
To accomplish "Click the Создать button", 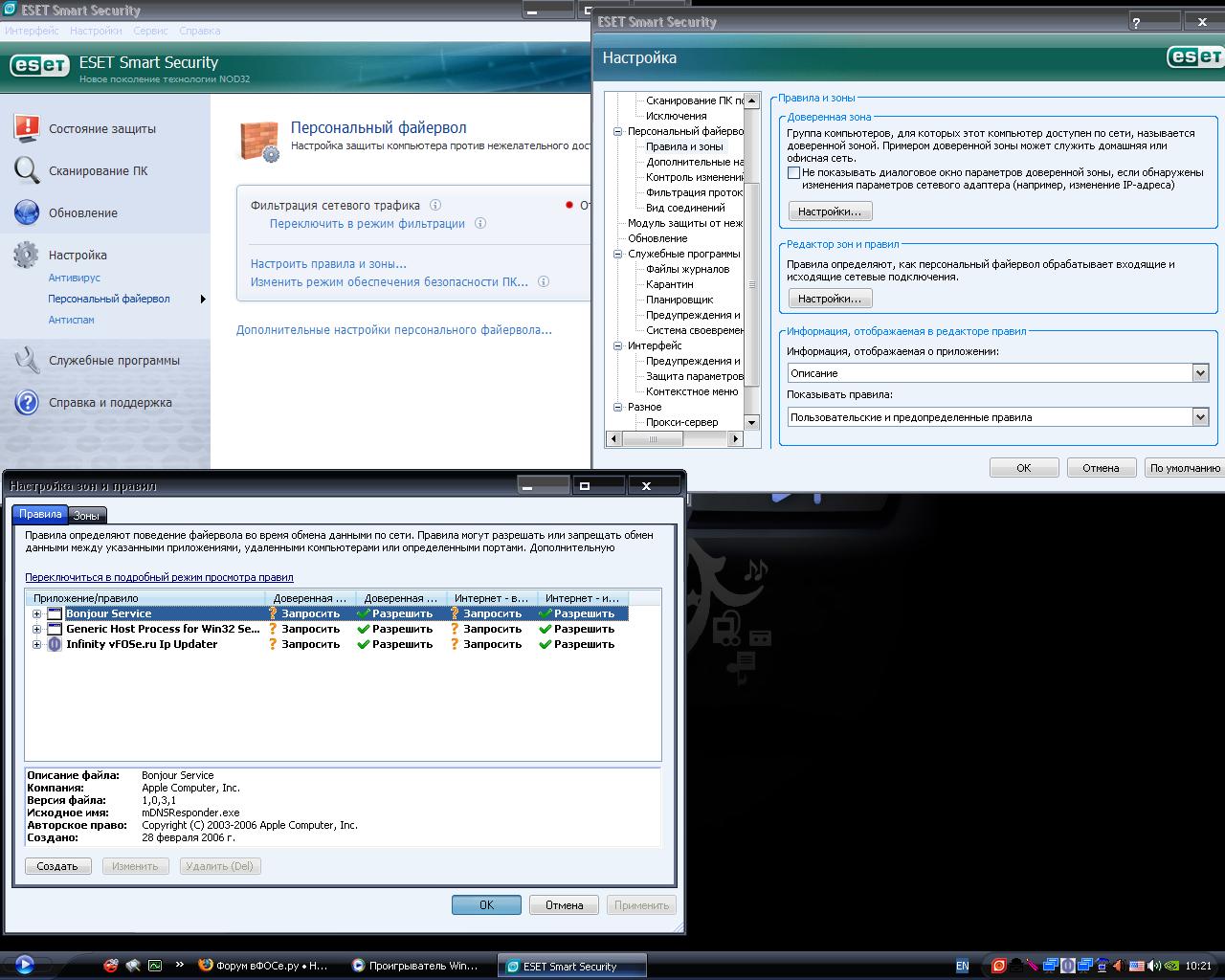I will (x=57, y=866).
